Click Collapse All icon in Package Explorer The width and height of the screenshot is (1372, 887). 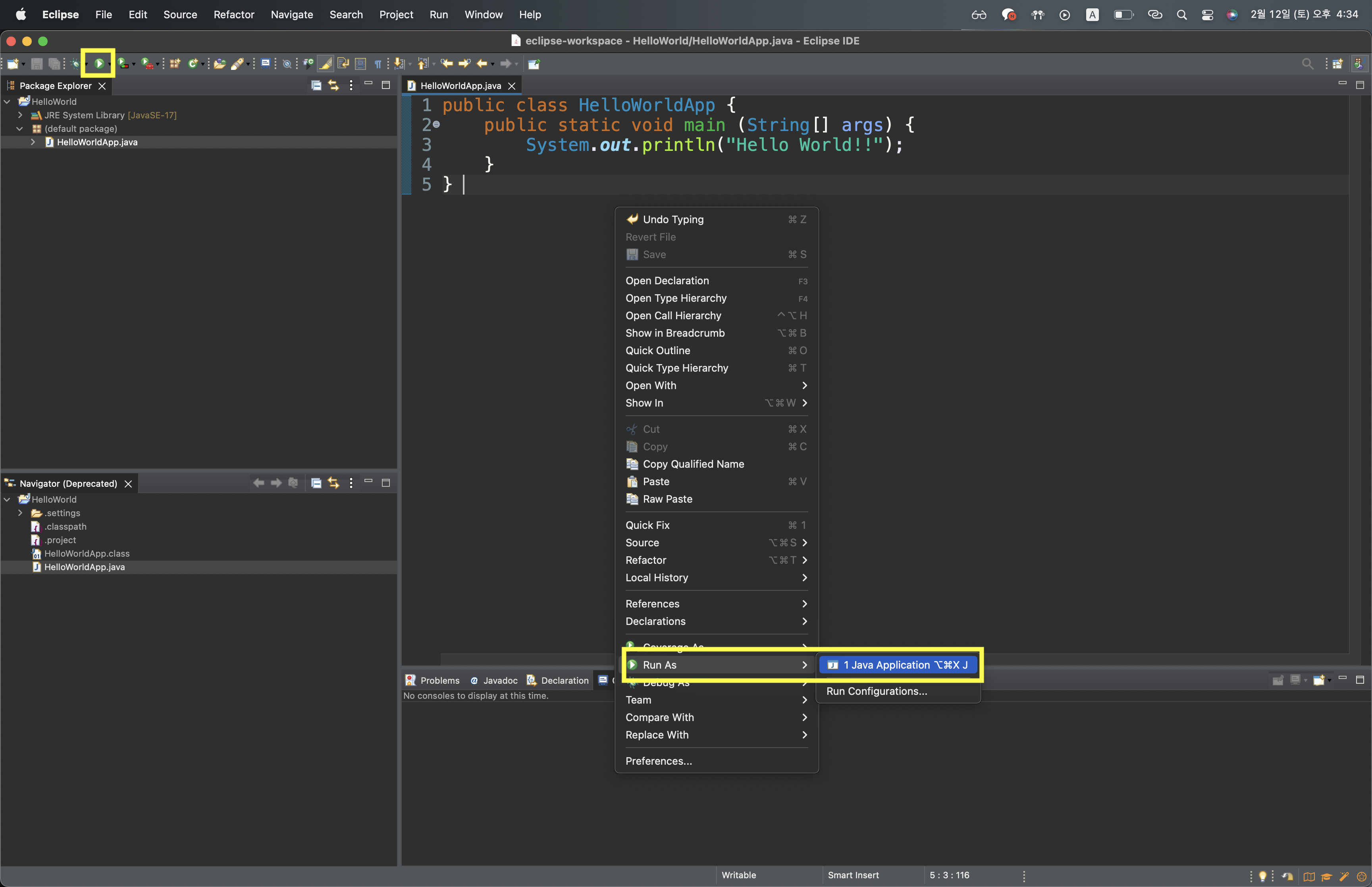tap(316, 85)
